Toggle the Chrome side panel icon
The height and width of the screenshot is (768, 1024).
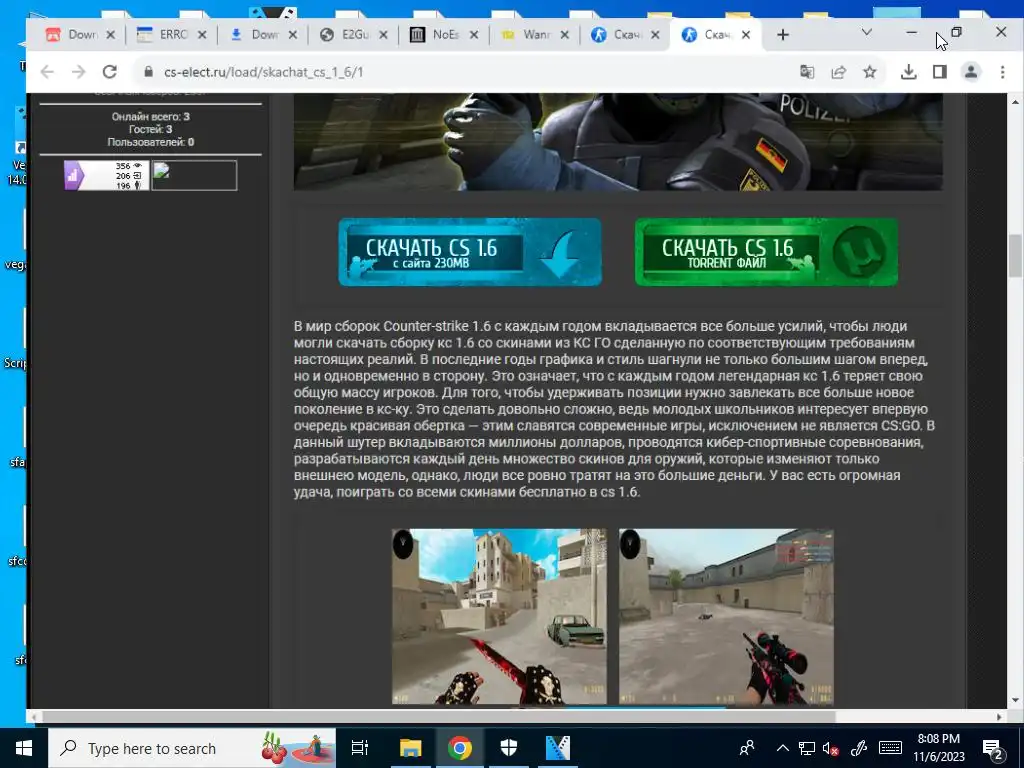tap(940, 72)
